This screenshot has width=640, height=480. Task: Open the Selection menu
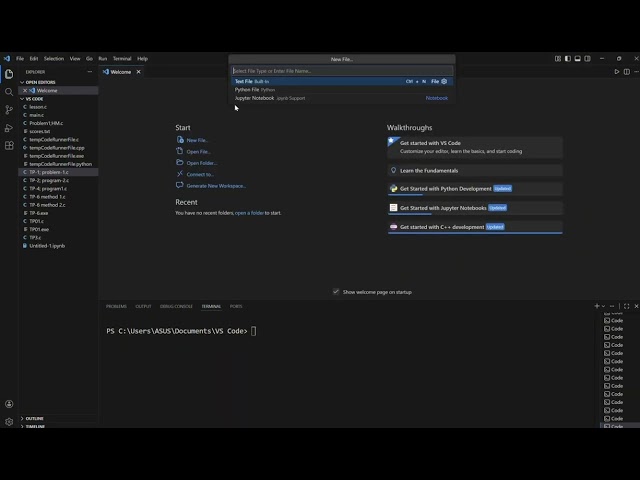(x=54, y=59)
